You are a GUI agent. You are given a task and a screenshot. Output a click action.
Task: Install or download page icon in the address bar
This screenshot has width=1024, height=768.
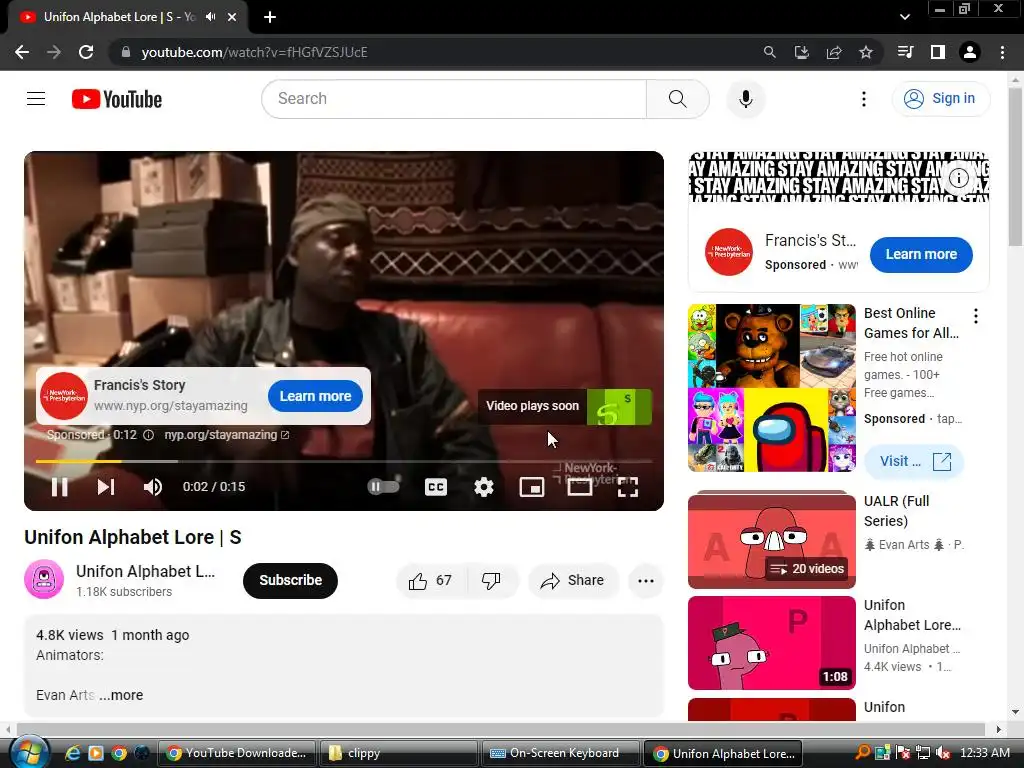[x=801, y=52]
